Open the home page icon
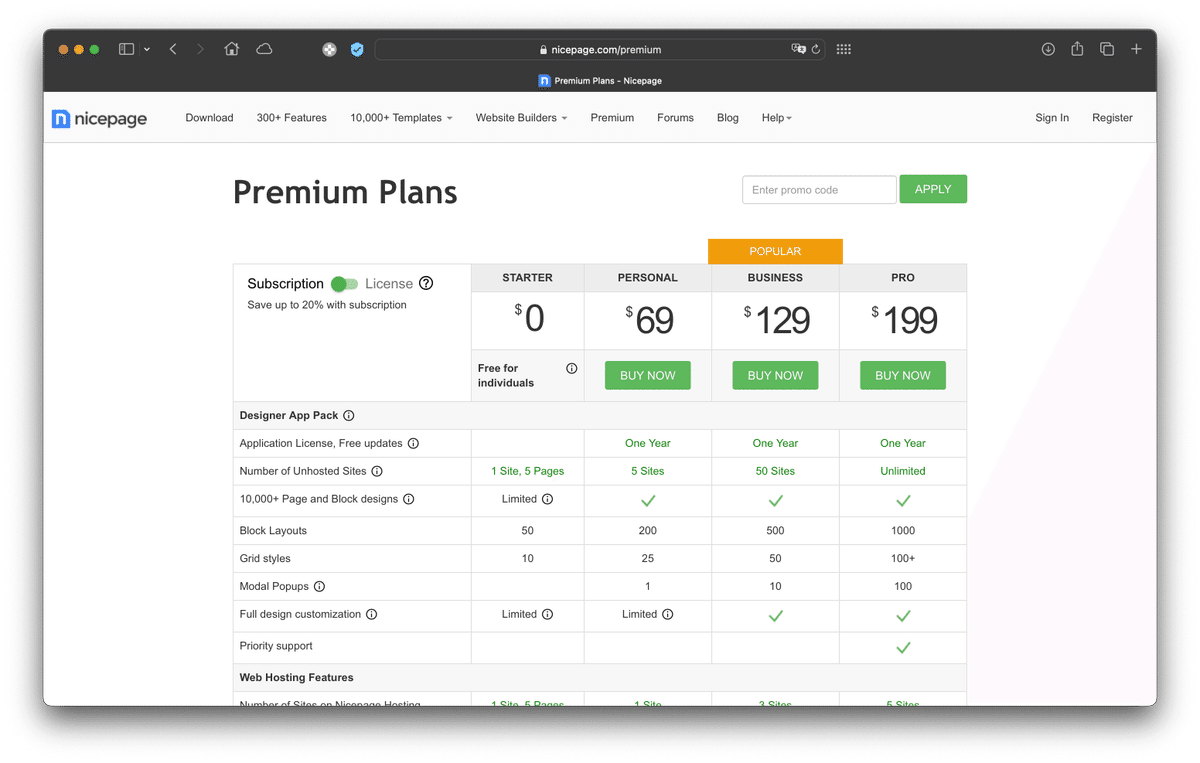The width and height of the screenshot is (1200, 763). point(232,49)
